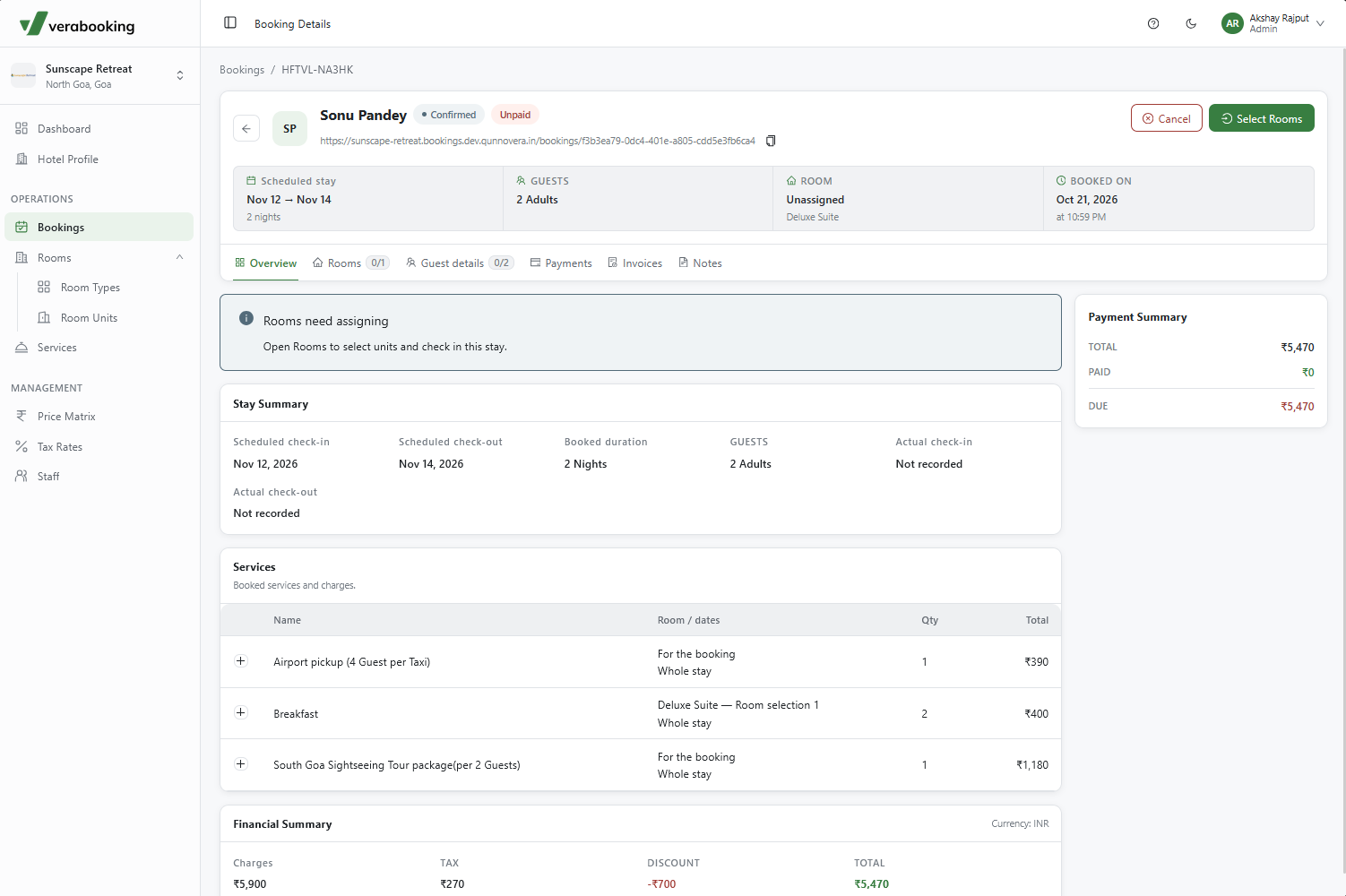
Task: Click the GUESTS people icon
Action: [522, 181]
